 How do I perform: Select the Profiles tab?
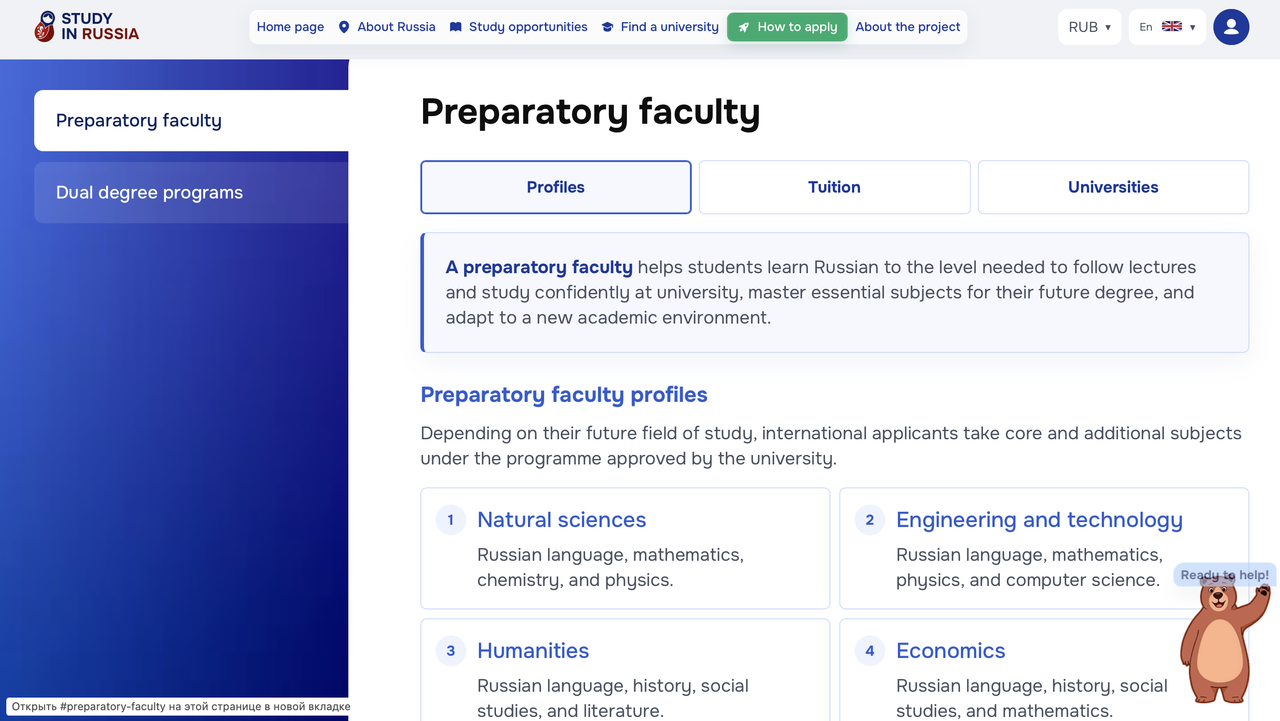(556, 187)
